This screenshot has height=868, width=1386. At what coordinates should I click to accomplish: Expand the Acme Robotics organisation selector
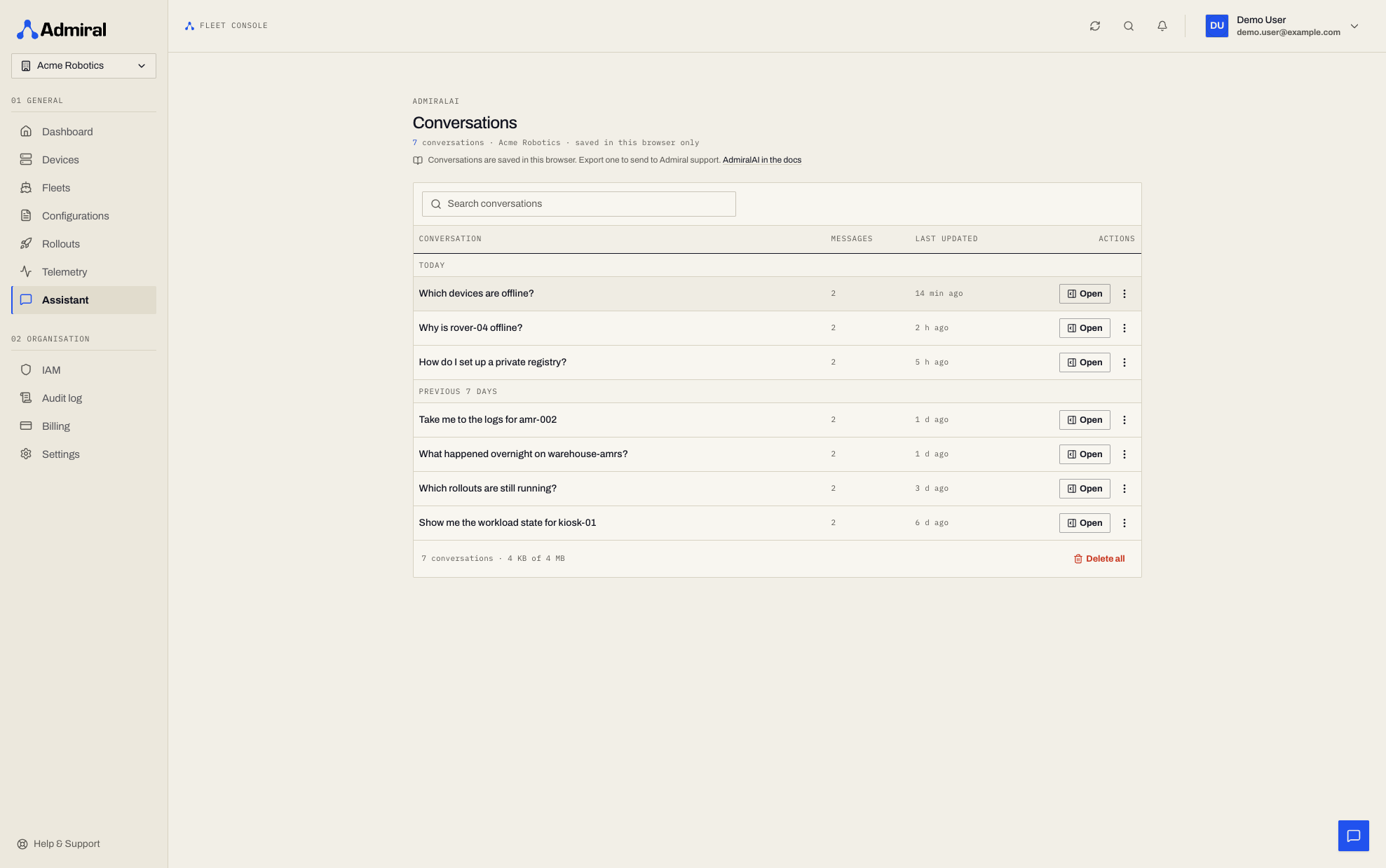point(83,66)
